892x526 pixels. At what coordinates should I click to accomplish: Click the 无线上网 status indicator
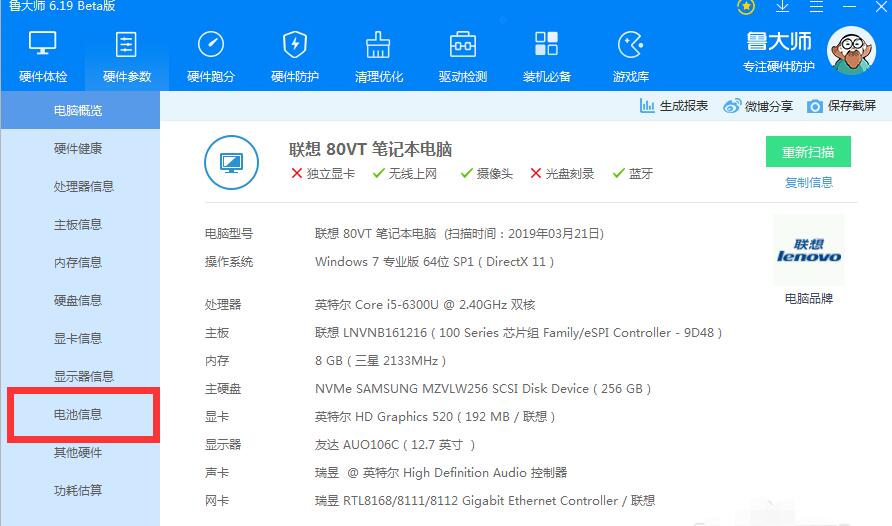[x=405, y=173]
